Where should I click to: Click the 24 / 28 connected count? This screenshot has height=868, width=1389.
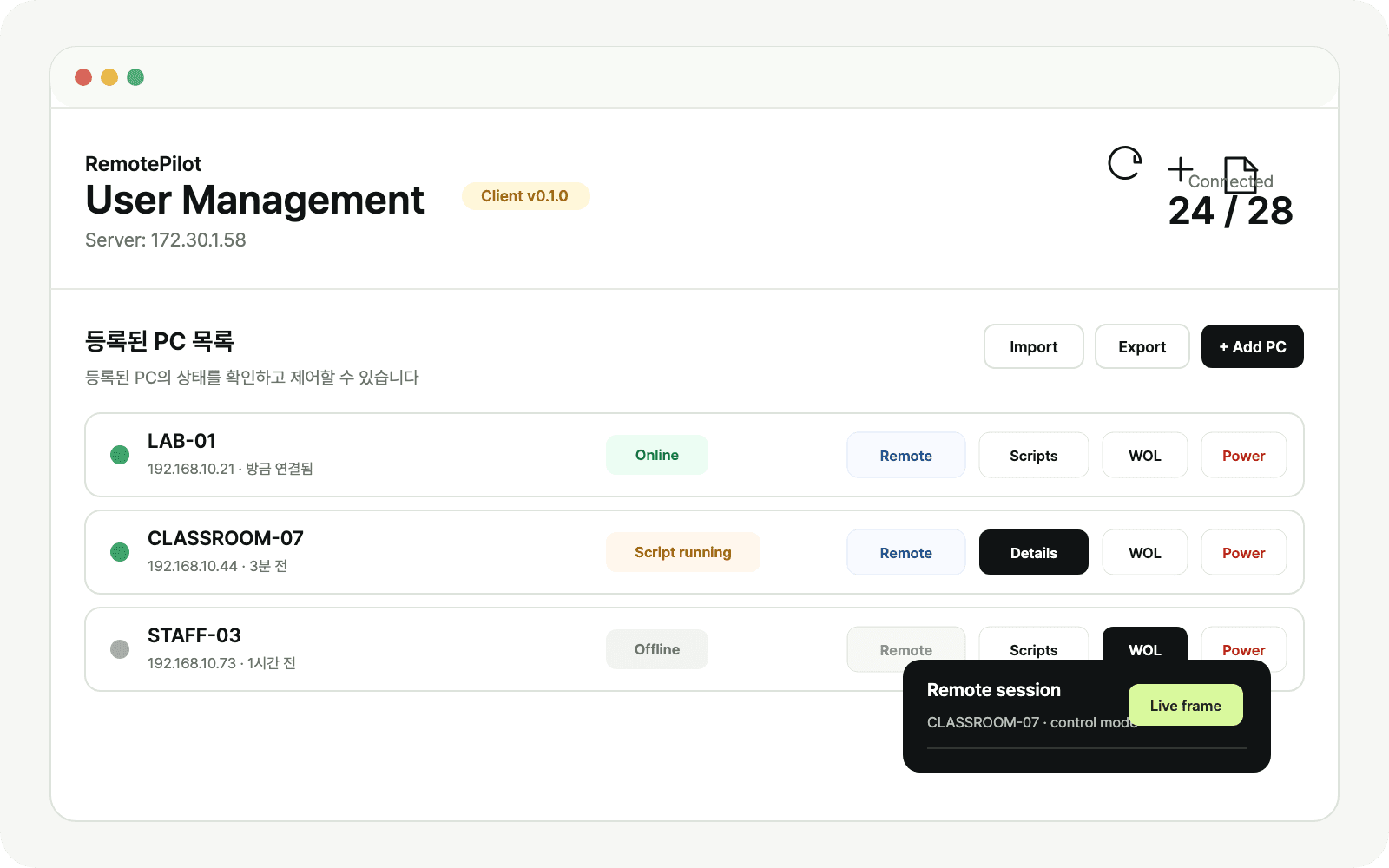(1230, 211)
